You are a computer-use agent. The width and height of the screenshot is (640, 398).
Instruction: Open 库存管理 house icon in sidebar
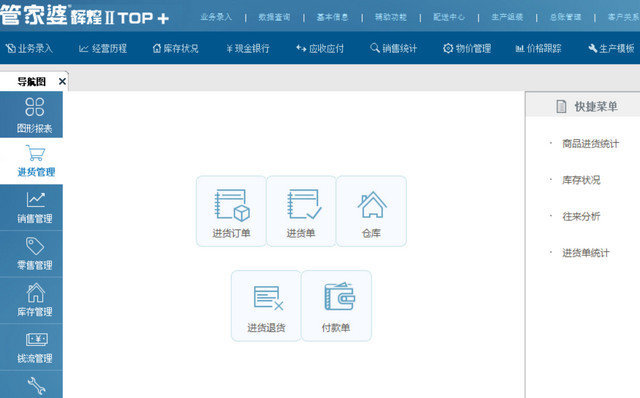pos(31,300)
